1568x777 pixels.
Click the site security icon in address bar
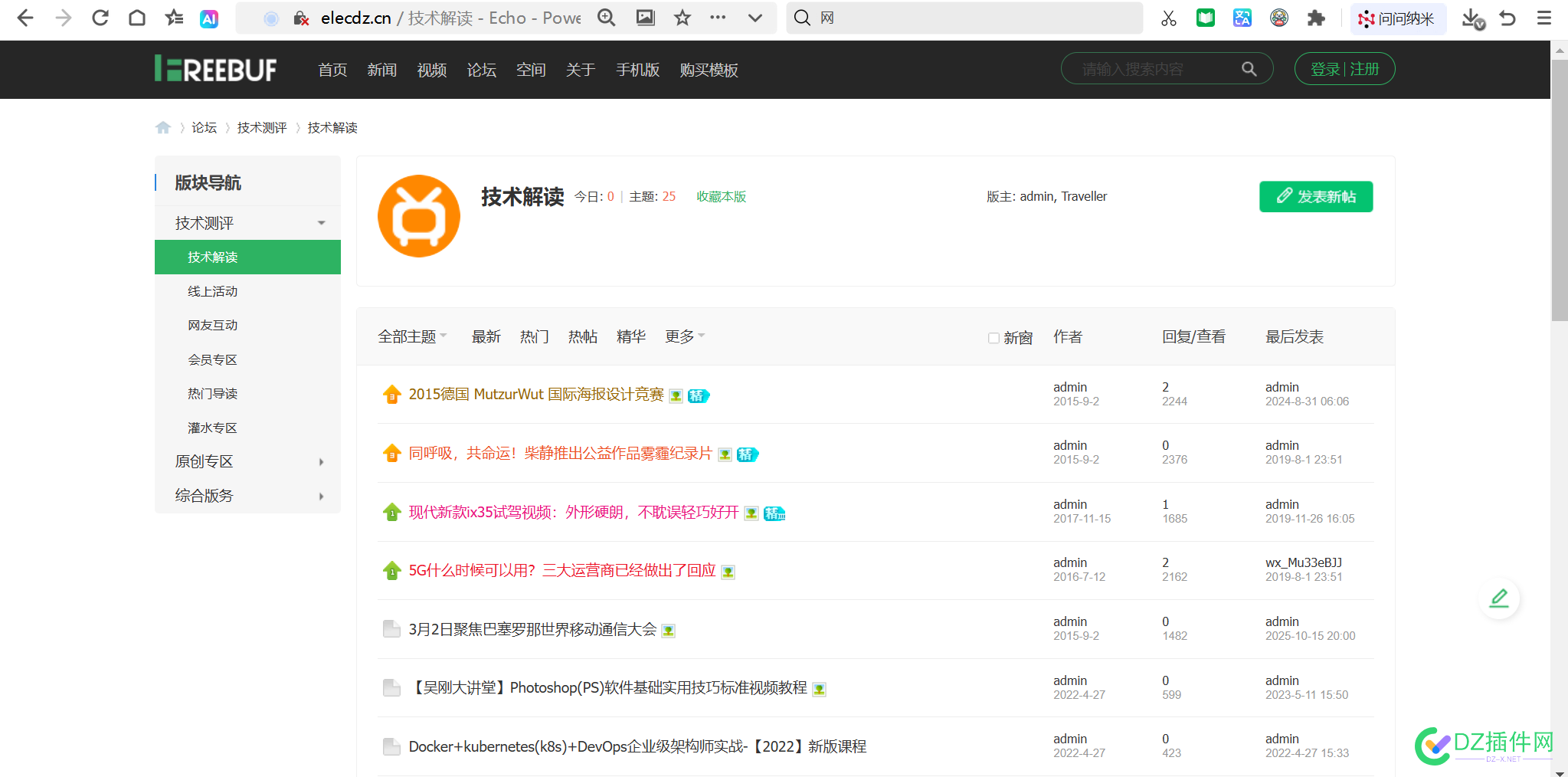(x=301, y=18)
